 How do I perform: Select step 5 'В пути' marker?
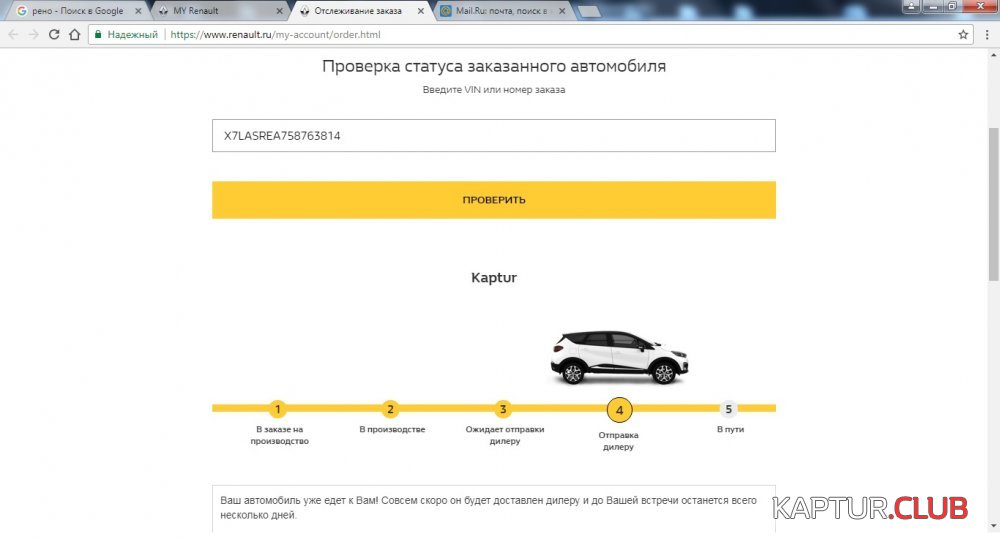pos(729,409)
